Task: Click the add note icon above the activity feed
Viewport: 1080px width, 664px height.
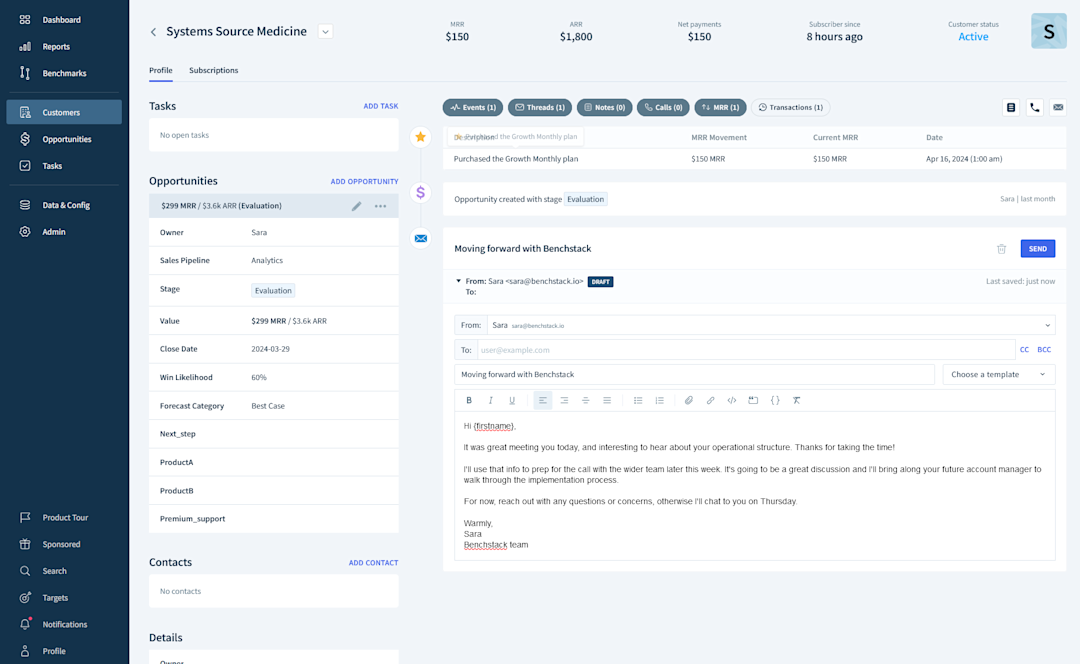Action: coord(1011,107)
